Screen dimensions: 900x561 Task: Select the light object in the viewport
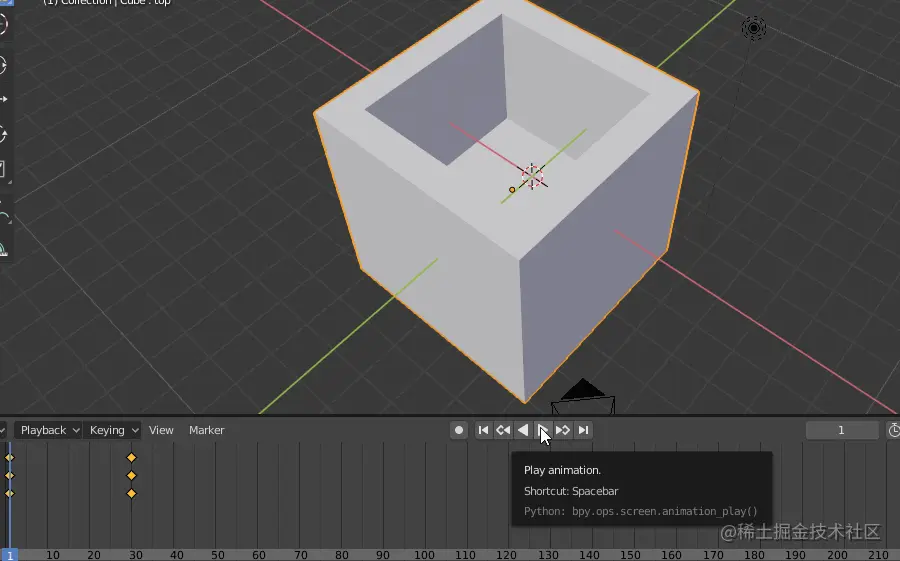pyautogui.click(x=754, y=28)
